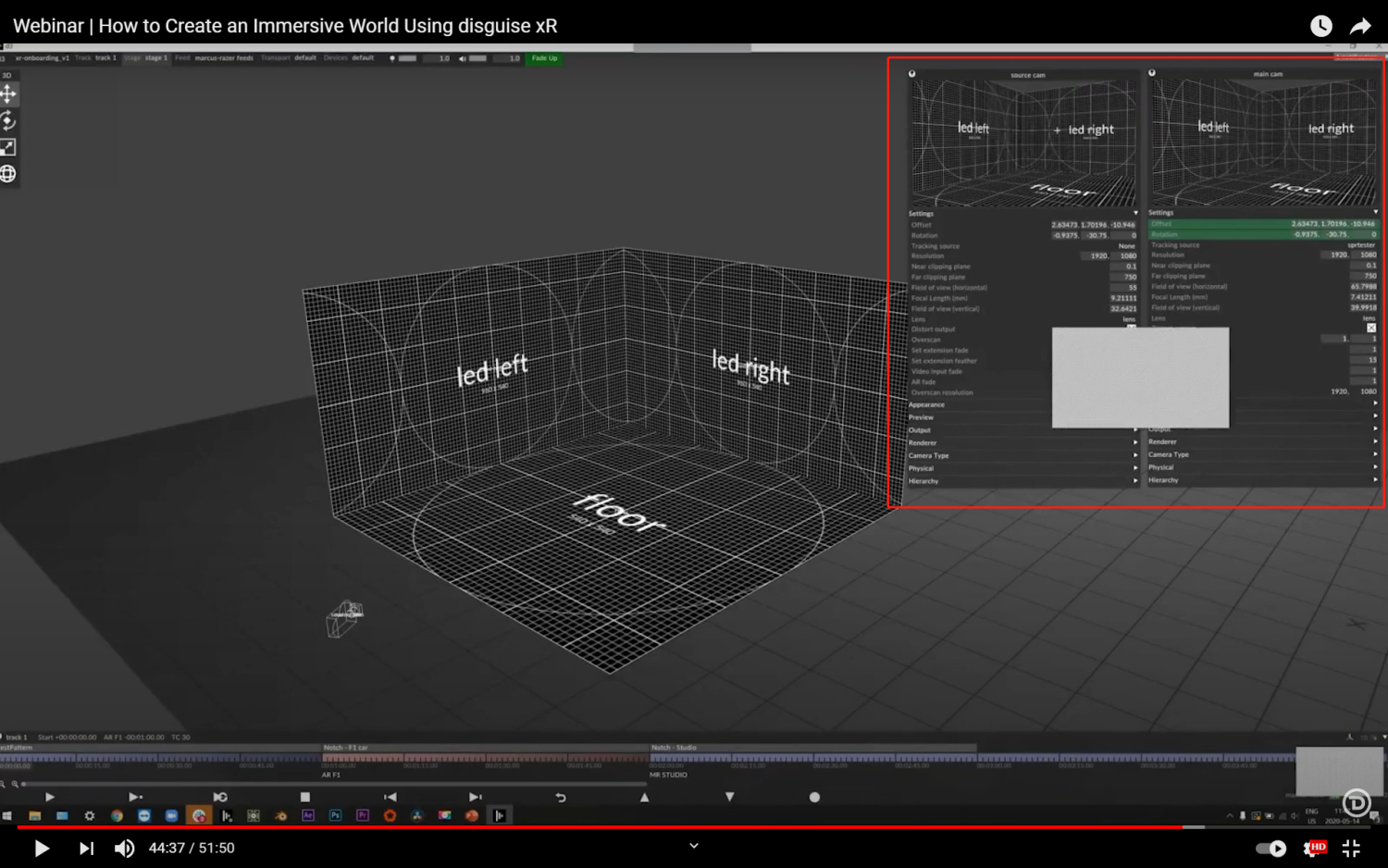The height and width of the screenshot is (868, 1388).
Task: Mute the video with speaker icon
Action: (x=124, y=848)
